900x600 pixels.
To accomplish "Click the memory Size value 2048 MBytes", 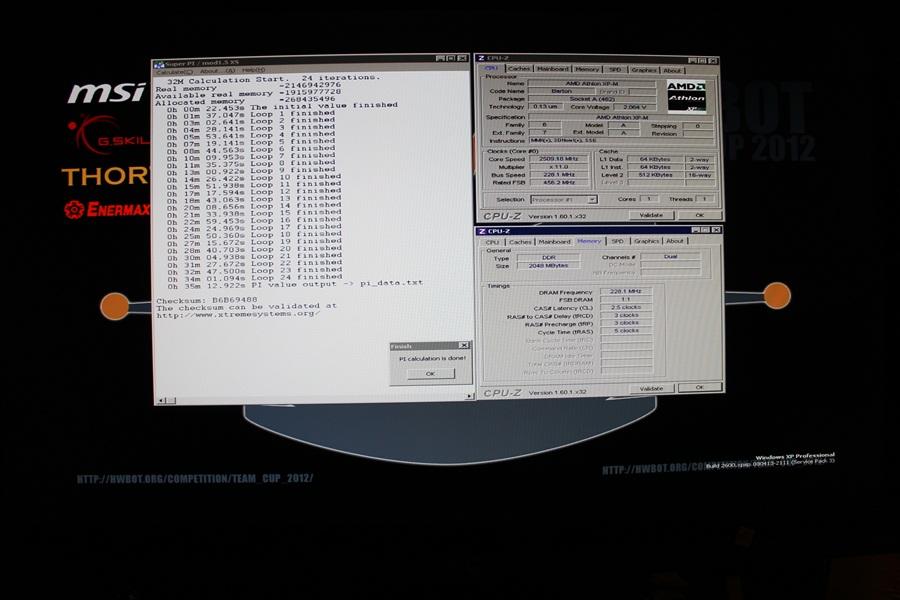I will (548, 266).
